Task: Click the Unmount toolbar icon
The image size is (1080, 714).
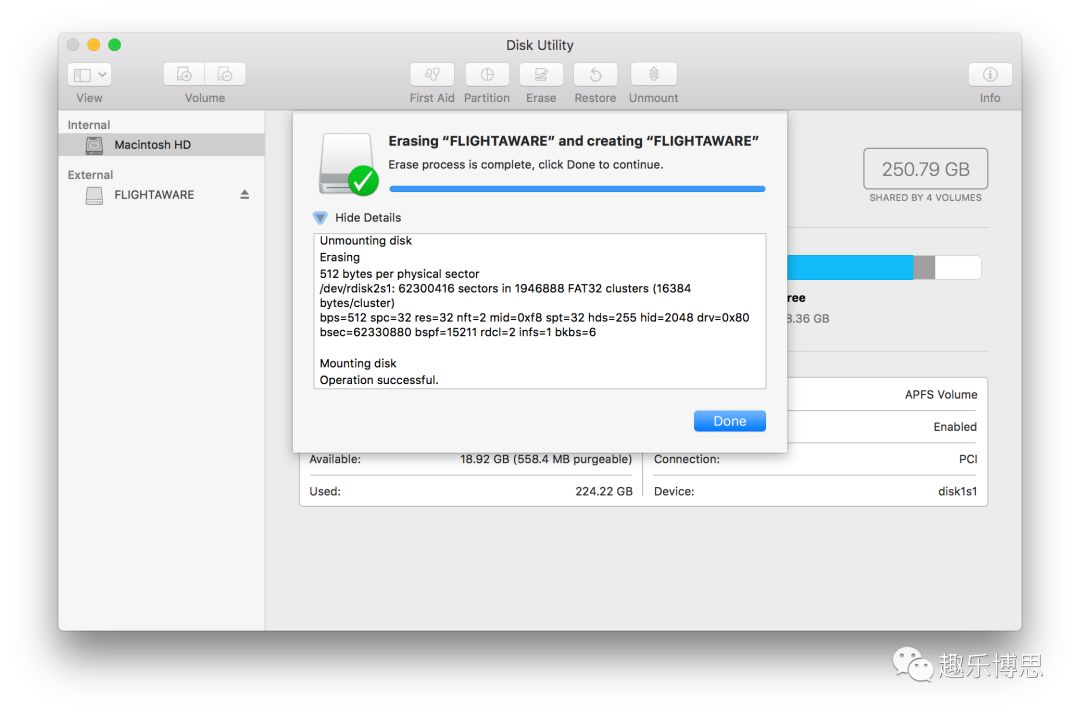Action: click(x=654, y=74)
